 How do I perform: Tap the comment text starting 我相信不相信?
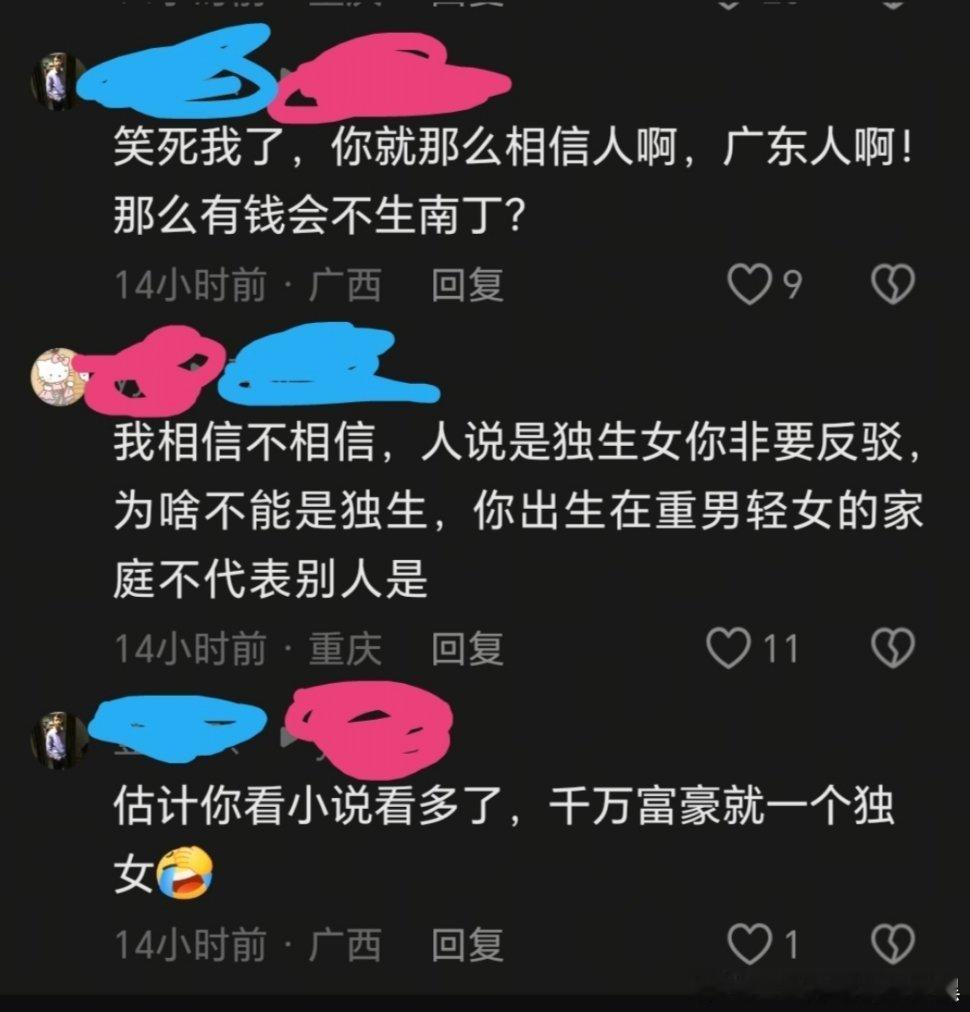(518, 510)
